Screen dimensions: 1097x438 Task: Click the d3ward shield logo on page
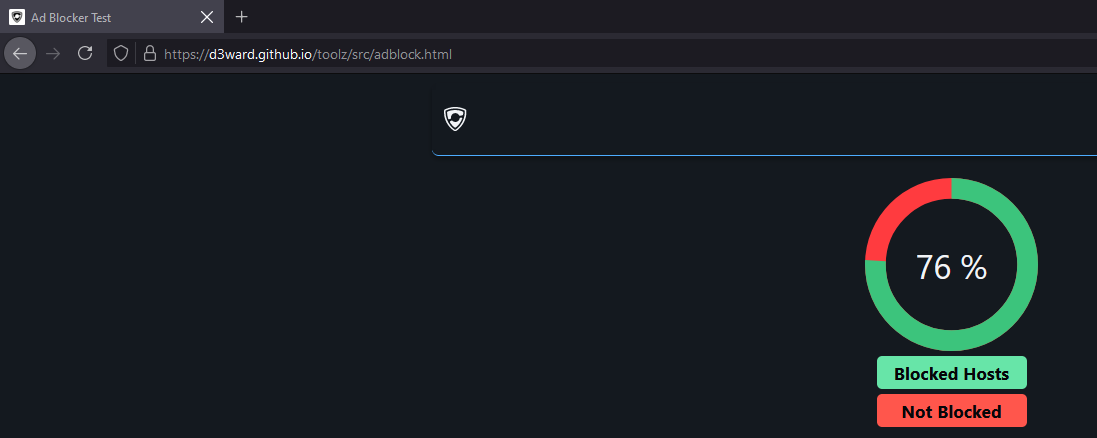pos(455,119)
